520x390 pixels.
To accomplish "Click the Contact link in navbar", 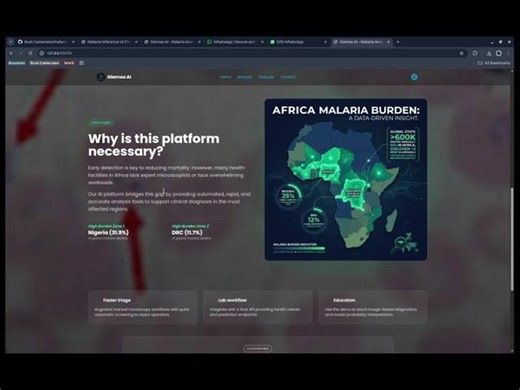I will (288, 77).
